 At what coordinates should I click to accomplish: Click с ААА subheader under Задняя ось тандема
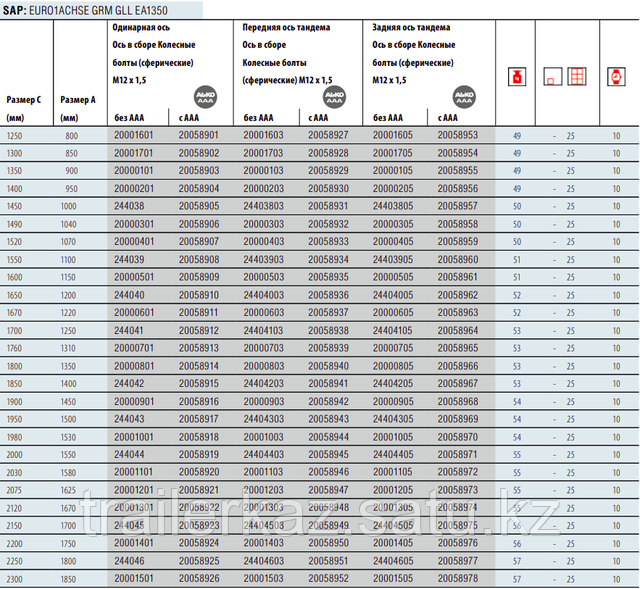[x=447, y=118]
